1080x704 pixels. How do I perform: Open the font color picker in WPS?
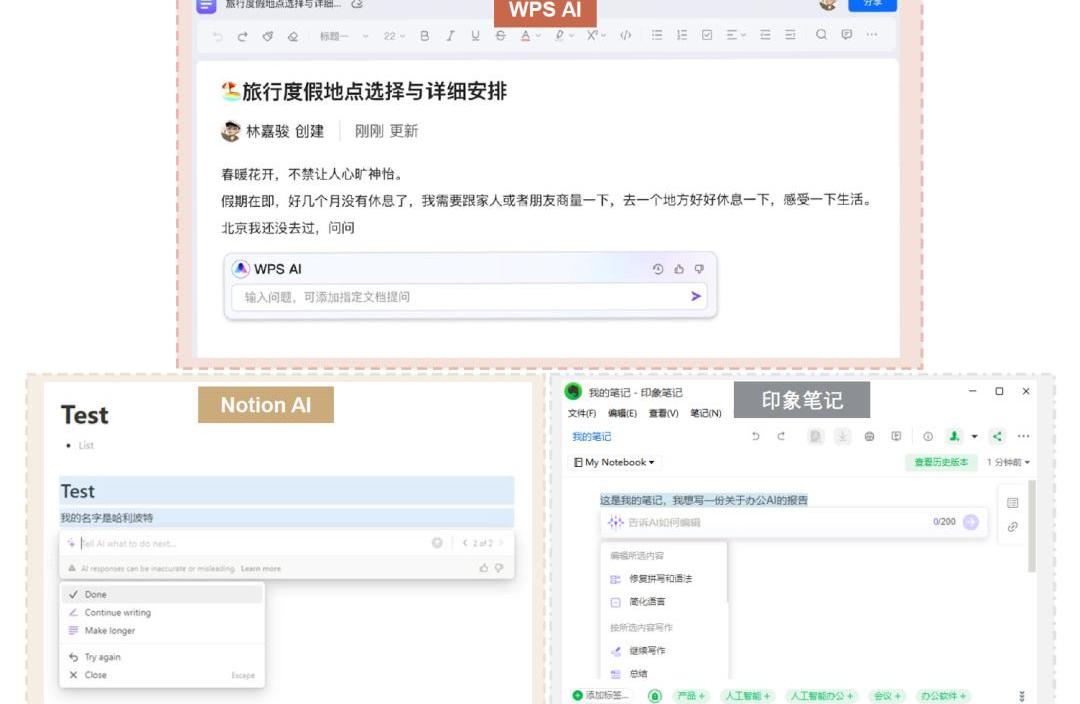pos(530,35)
